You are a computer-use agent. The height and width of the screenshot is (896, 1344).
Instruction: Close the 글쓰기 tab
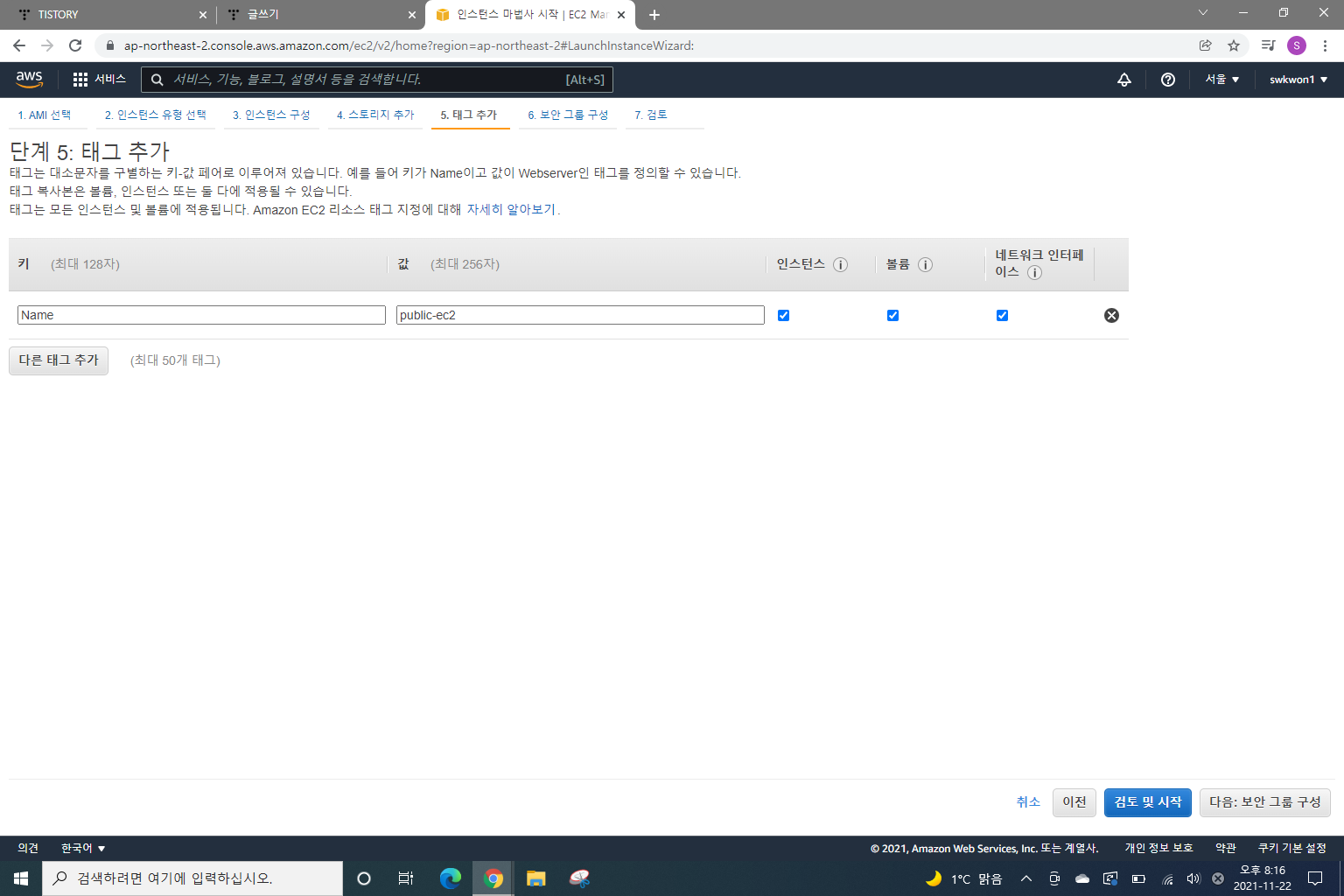pyautogui.click(x=412, y=15)
